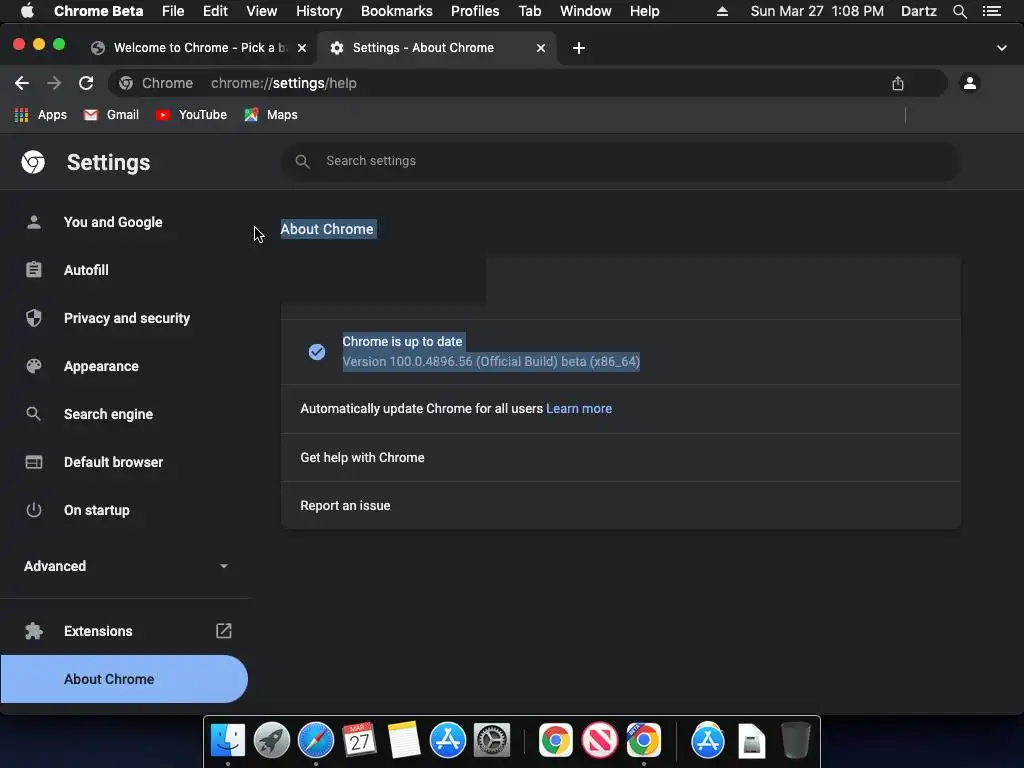
Task: Open the Bookmarks menu
Action: pos(396,11)
